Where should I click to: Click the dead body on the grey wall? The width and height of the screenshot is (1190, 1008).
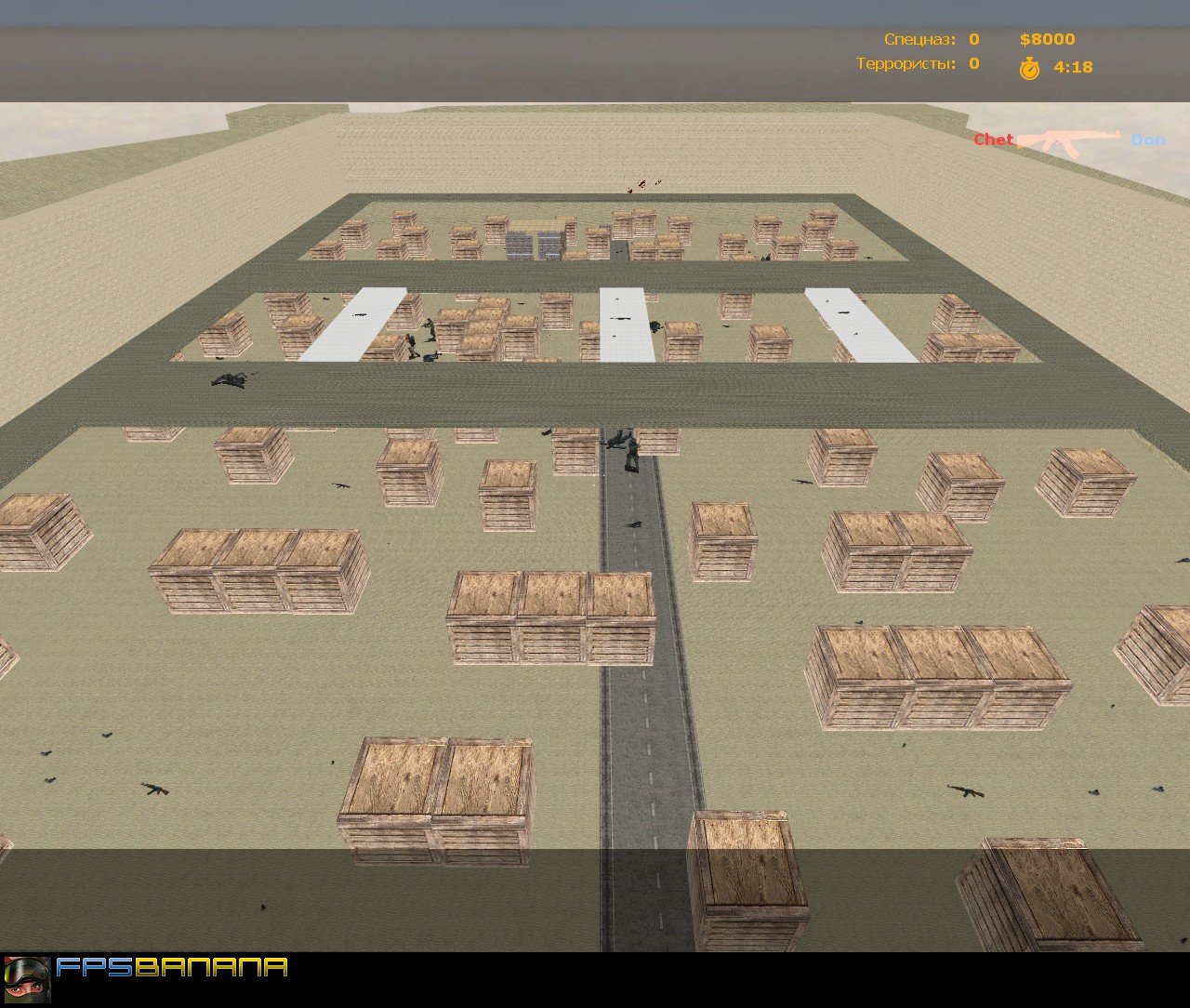(x=230, y=378)
